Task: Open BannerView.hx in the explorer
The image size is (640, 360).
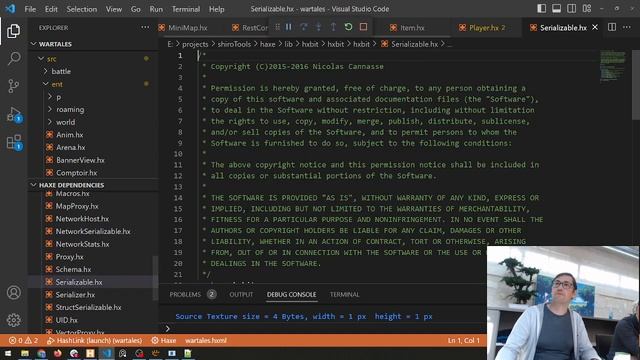Action: coord(80,160)
